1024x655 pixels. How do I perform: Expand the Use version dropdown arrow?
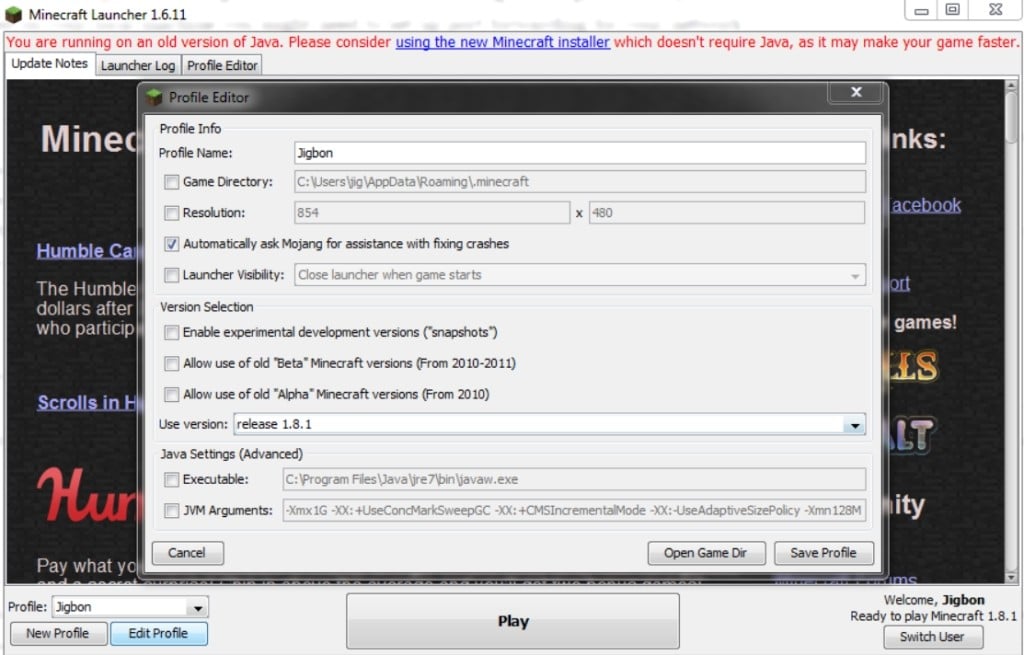point(854,425)
